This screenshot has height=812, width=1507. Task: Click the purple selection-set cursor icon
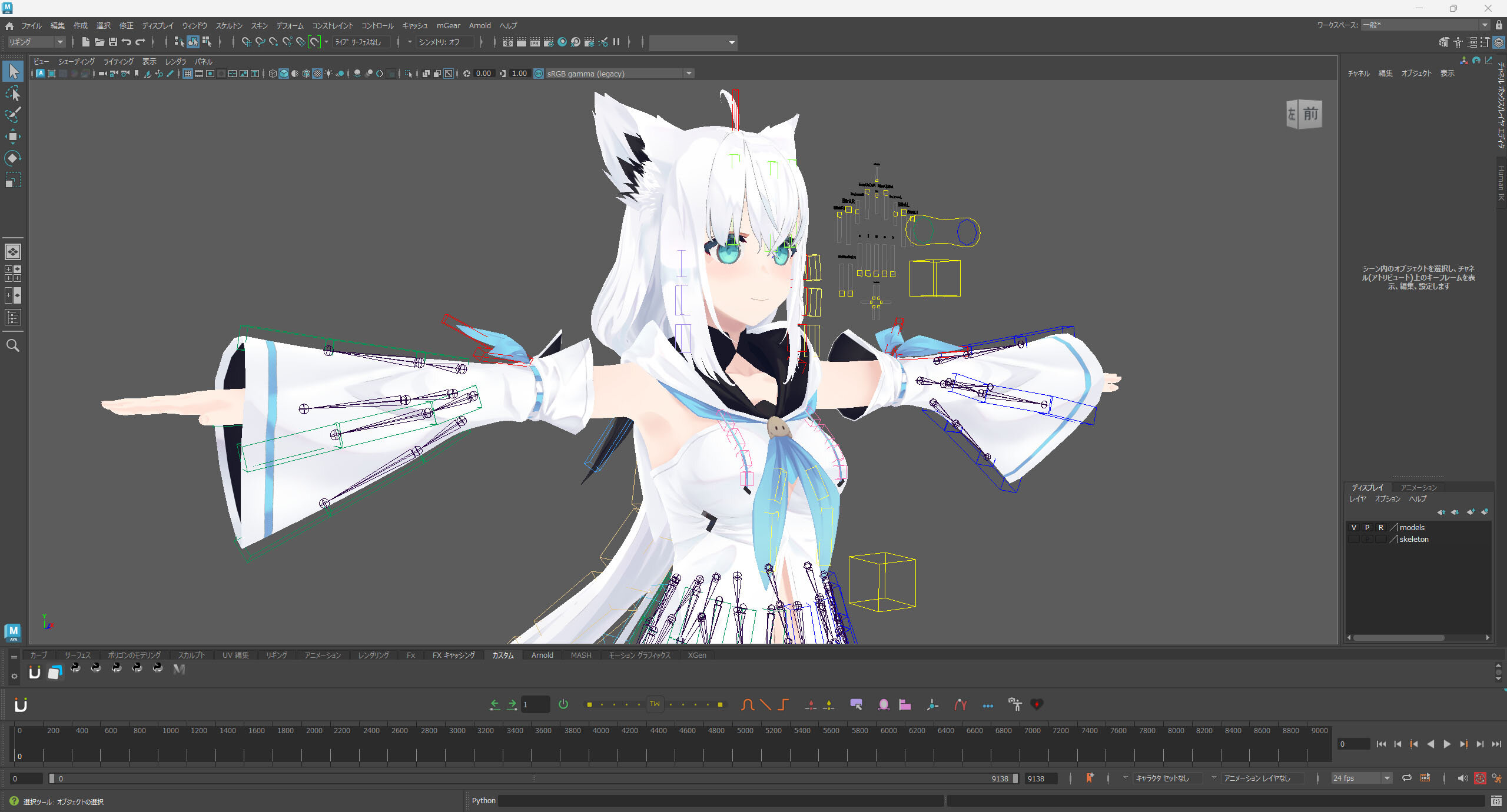[x=857, y=704]
